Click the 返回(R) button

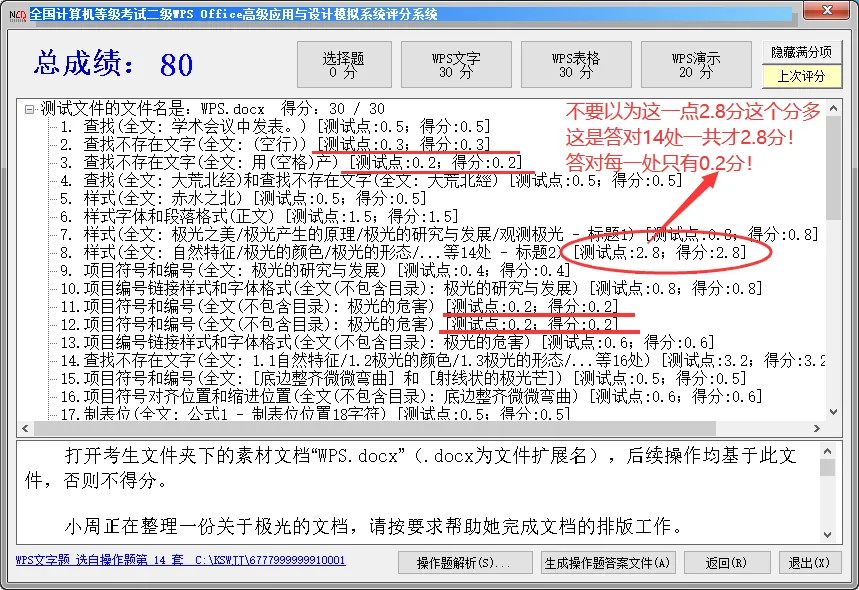pos(727,563)
